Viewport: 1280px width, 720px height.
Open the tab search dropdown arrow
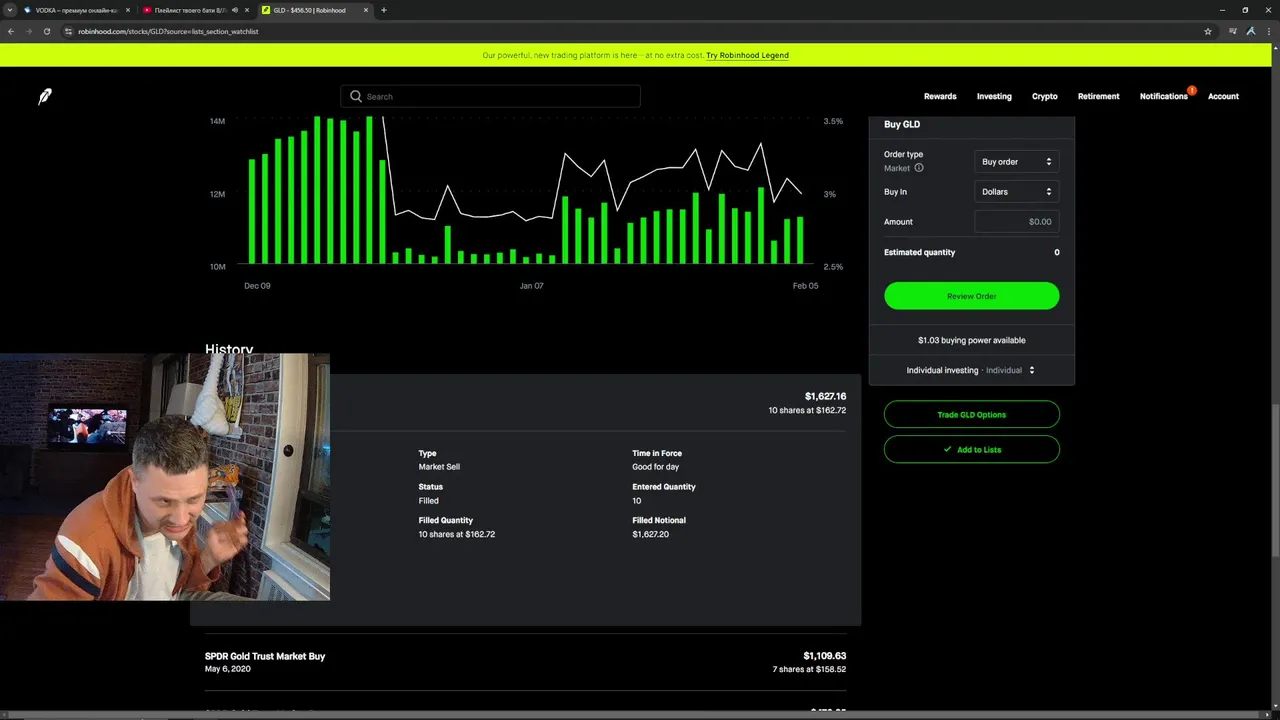[10, 10]
